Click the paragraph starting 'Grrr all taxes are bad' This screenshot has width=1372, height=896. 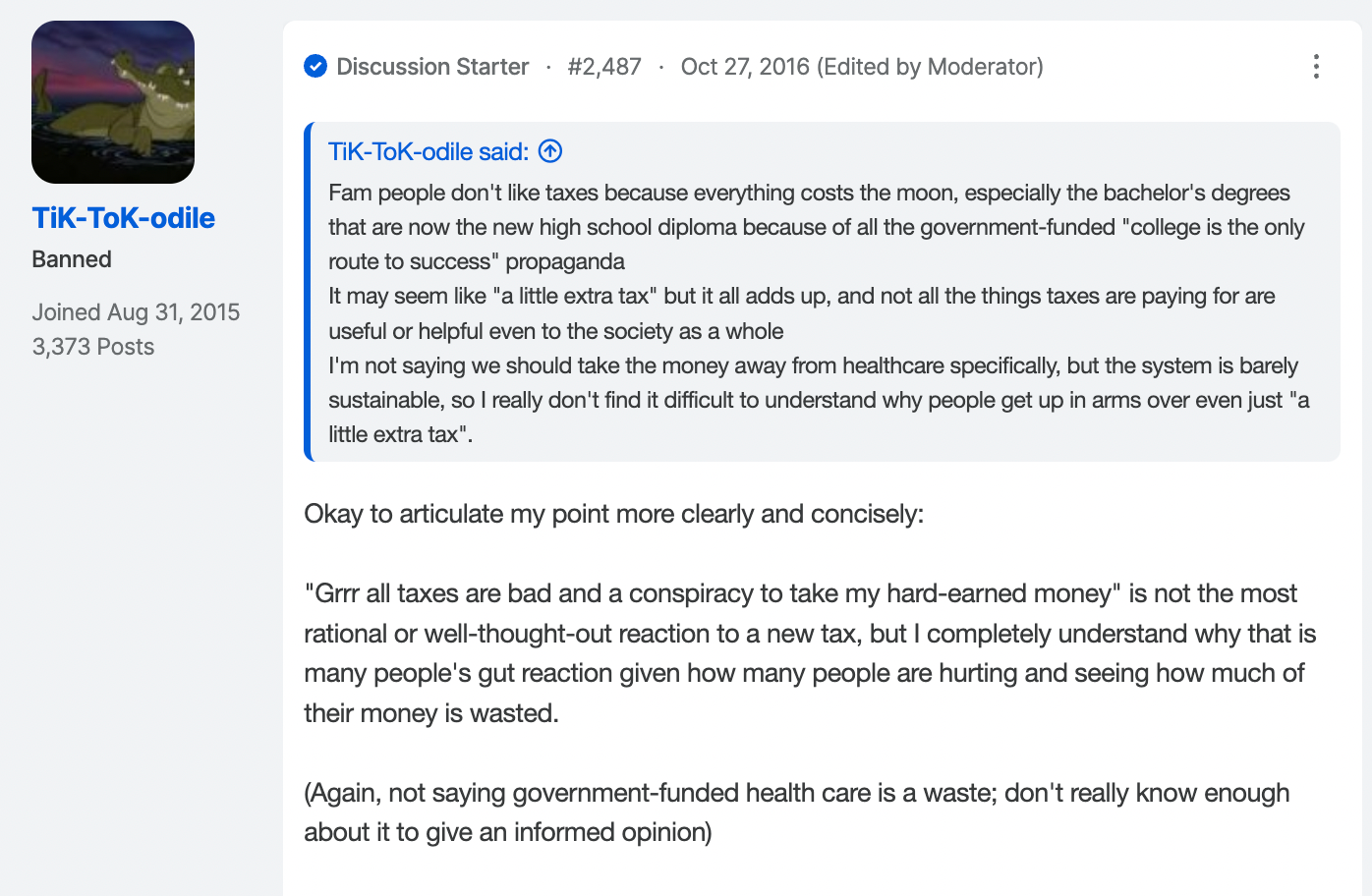pyautogui.click(x=810, y=653)
